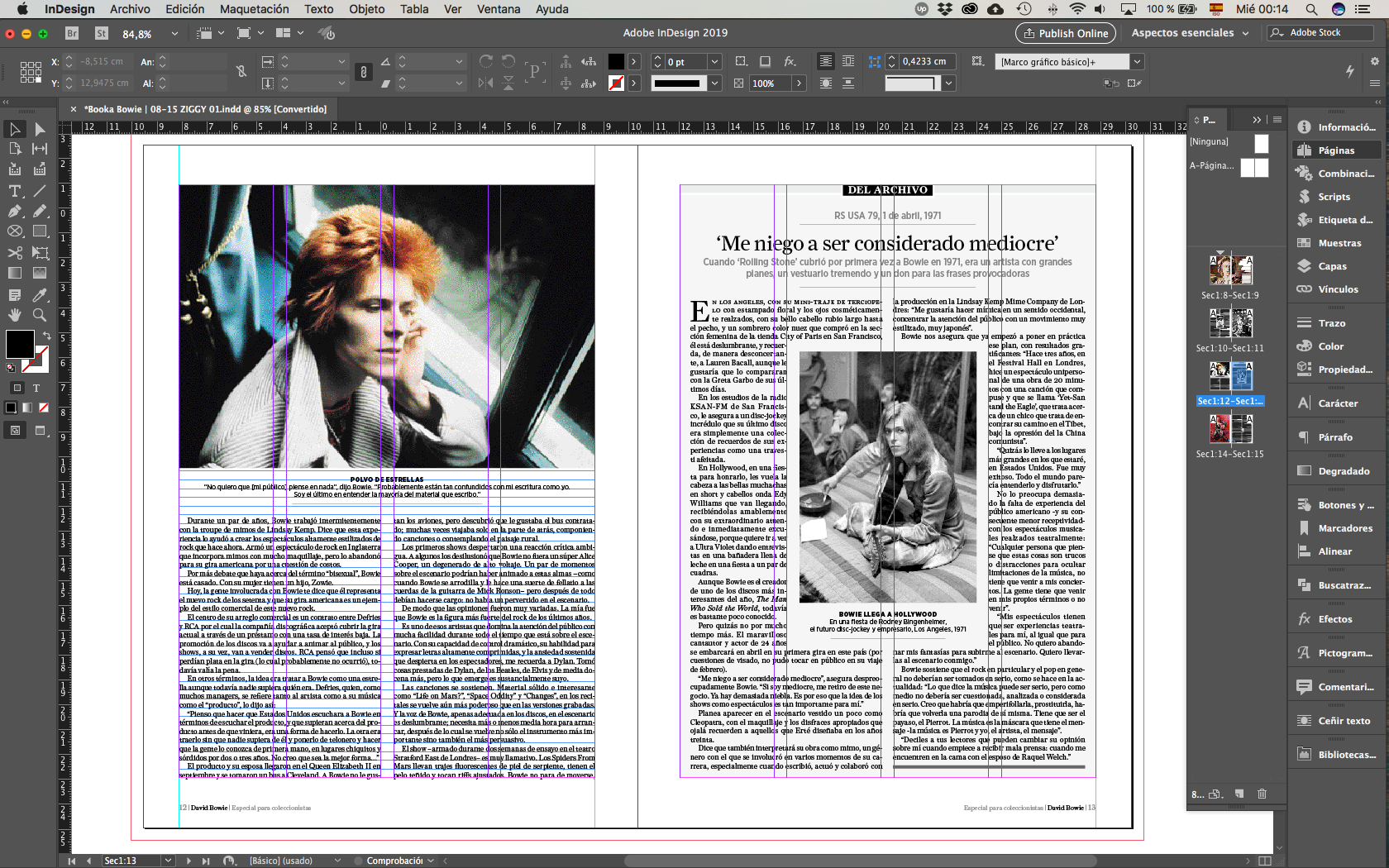This screenshot has height=868, width=1389.
Task: Open the Maquetación menu
Action: (255, 9)
